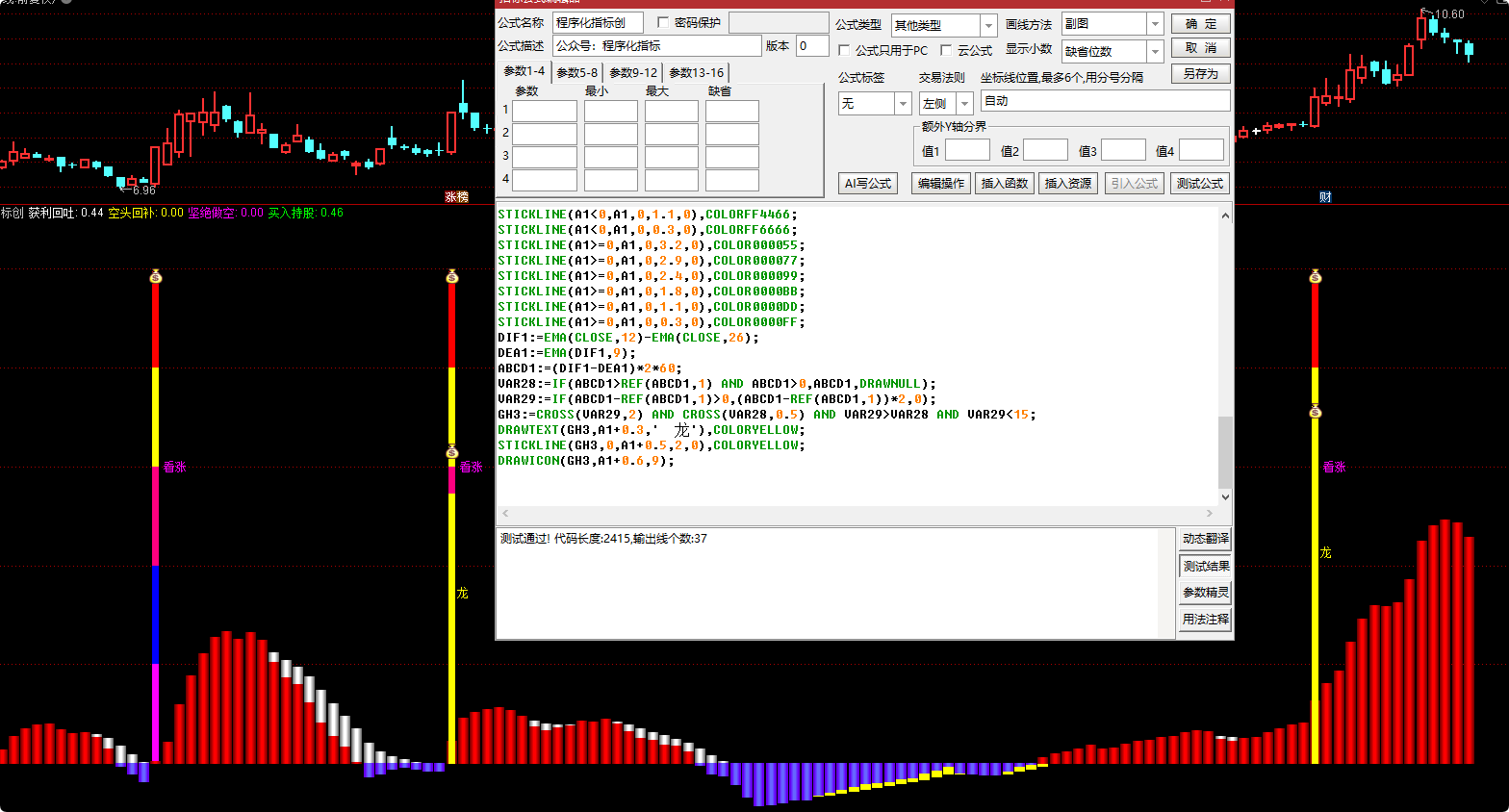Toggle the 云公式 checkbox
Viewport: 1509px width, 812px height.
point(946,50)
